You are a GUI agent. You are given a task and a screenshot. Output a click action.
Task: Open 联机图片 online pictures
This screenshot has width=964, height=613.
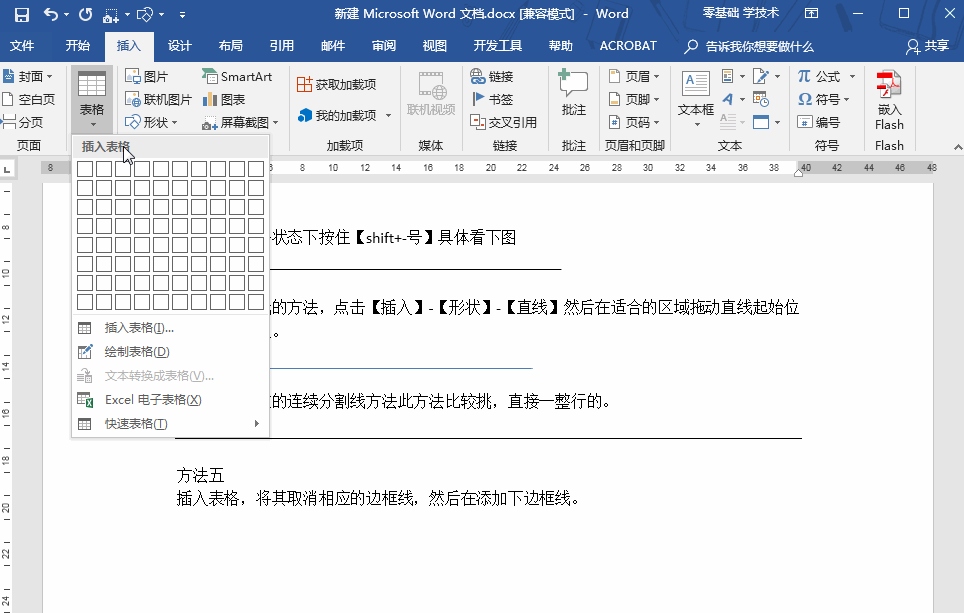pyautogui.click(x=158, y=99)
